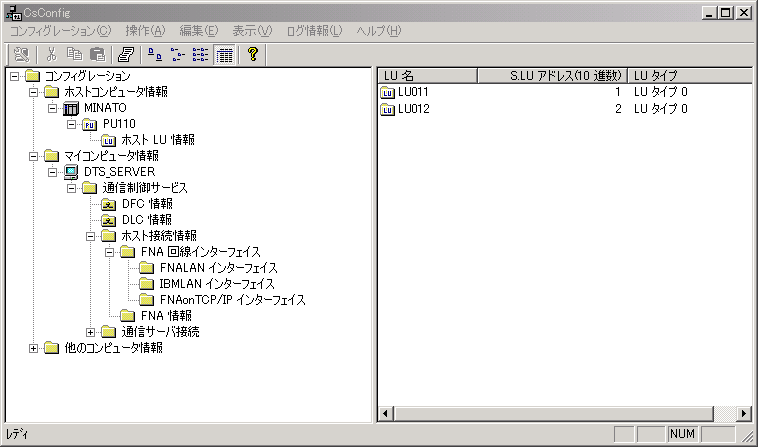
Task: Switch to large icons view
Action: pos(155,55)
